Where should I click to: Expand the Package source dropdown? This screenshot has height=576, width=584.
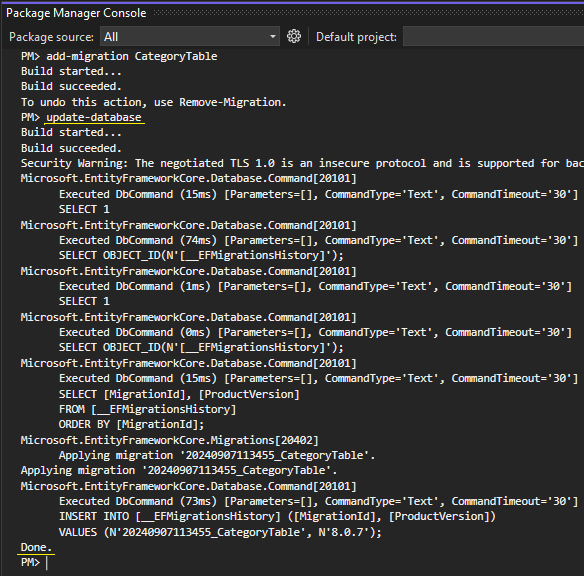190,36
